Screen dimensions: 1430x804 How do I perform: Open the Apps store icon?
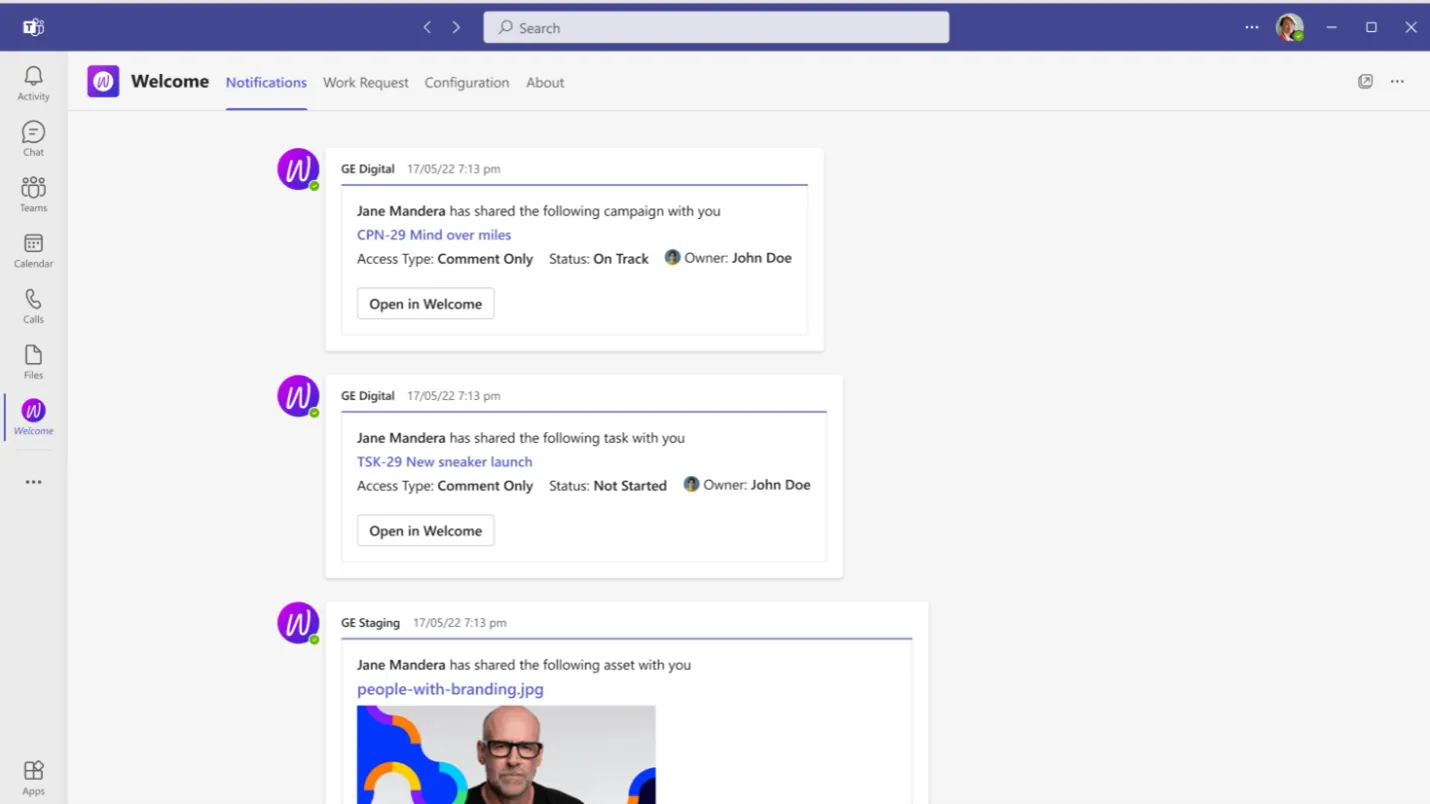[x=33, y=777]
